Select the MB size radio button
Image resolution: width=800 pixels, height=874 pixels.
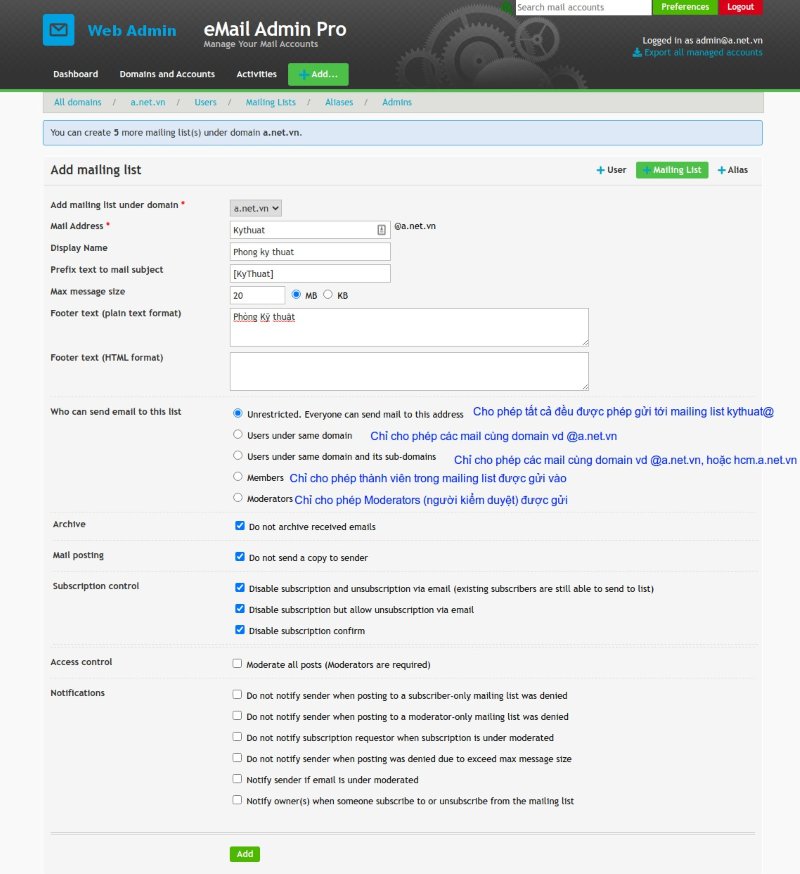coord(296,294)
